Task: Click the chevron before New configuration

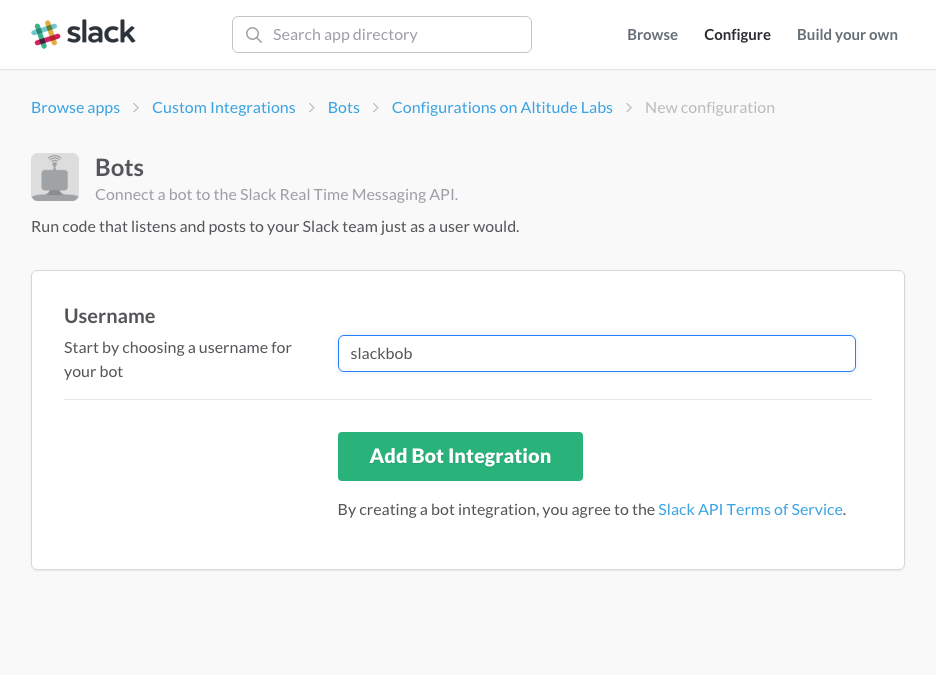Action: 629,108
